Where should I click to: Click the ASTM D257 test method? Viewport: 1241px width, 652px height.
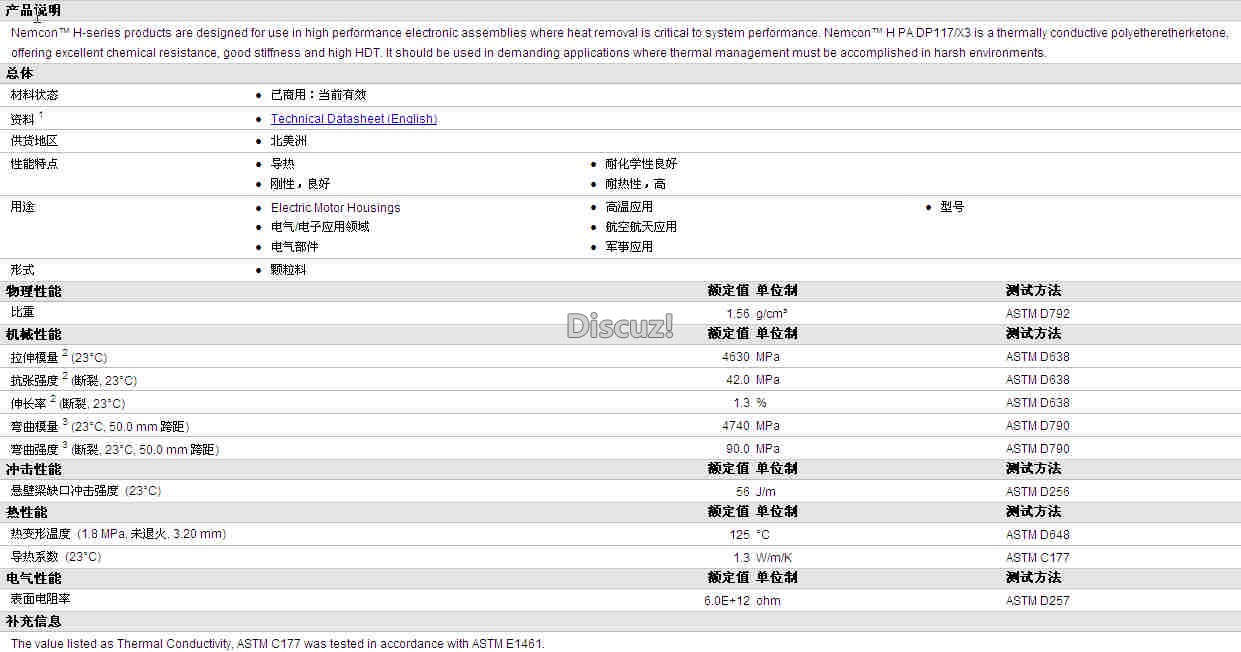(x=1038, y=601)
